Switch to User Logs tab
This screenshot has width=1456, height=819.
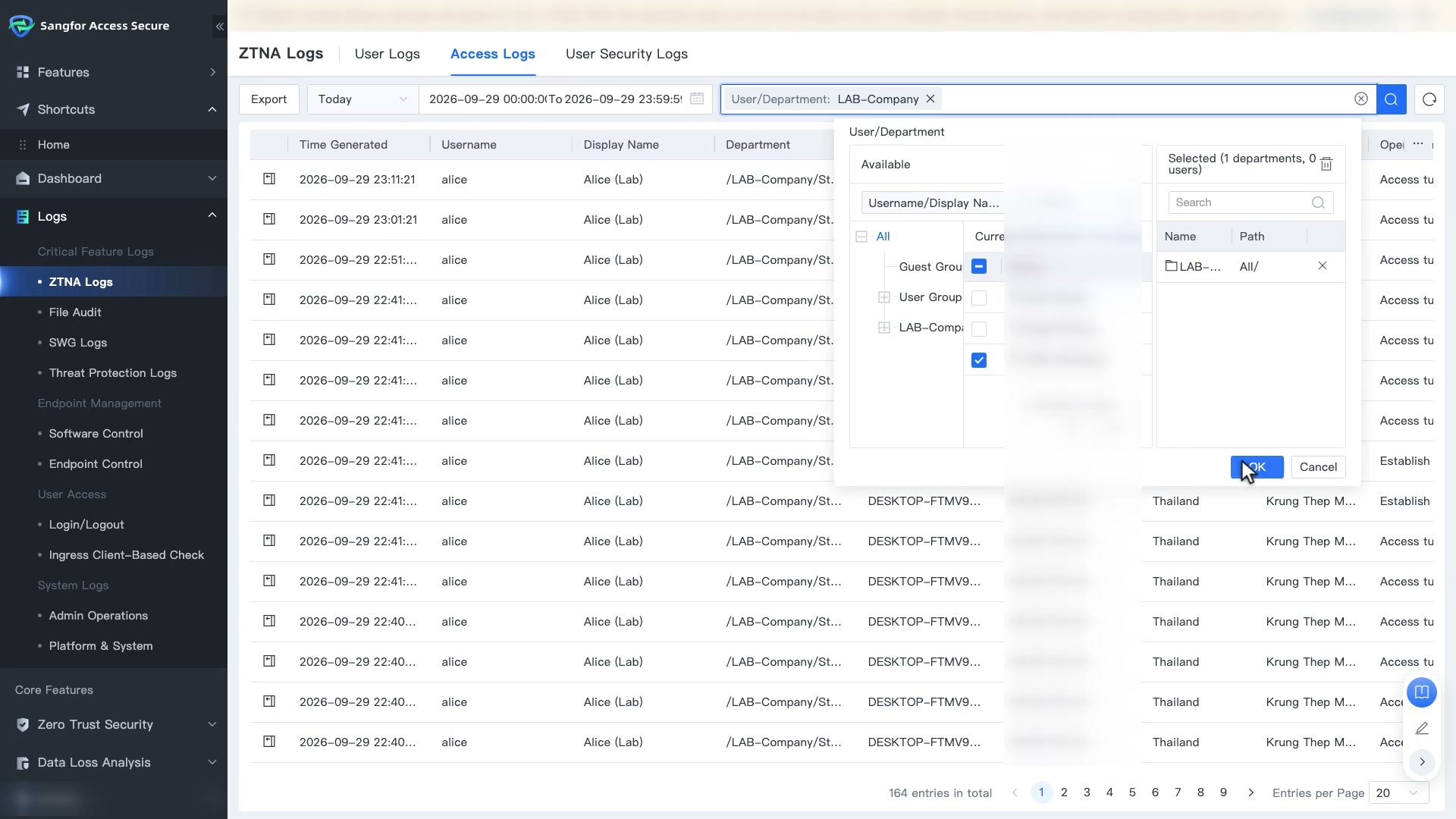click(x=387, y=54)
